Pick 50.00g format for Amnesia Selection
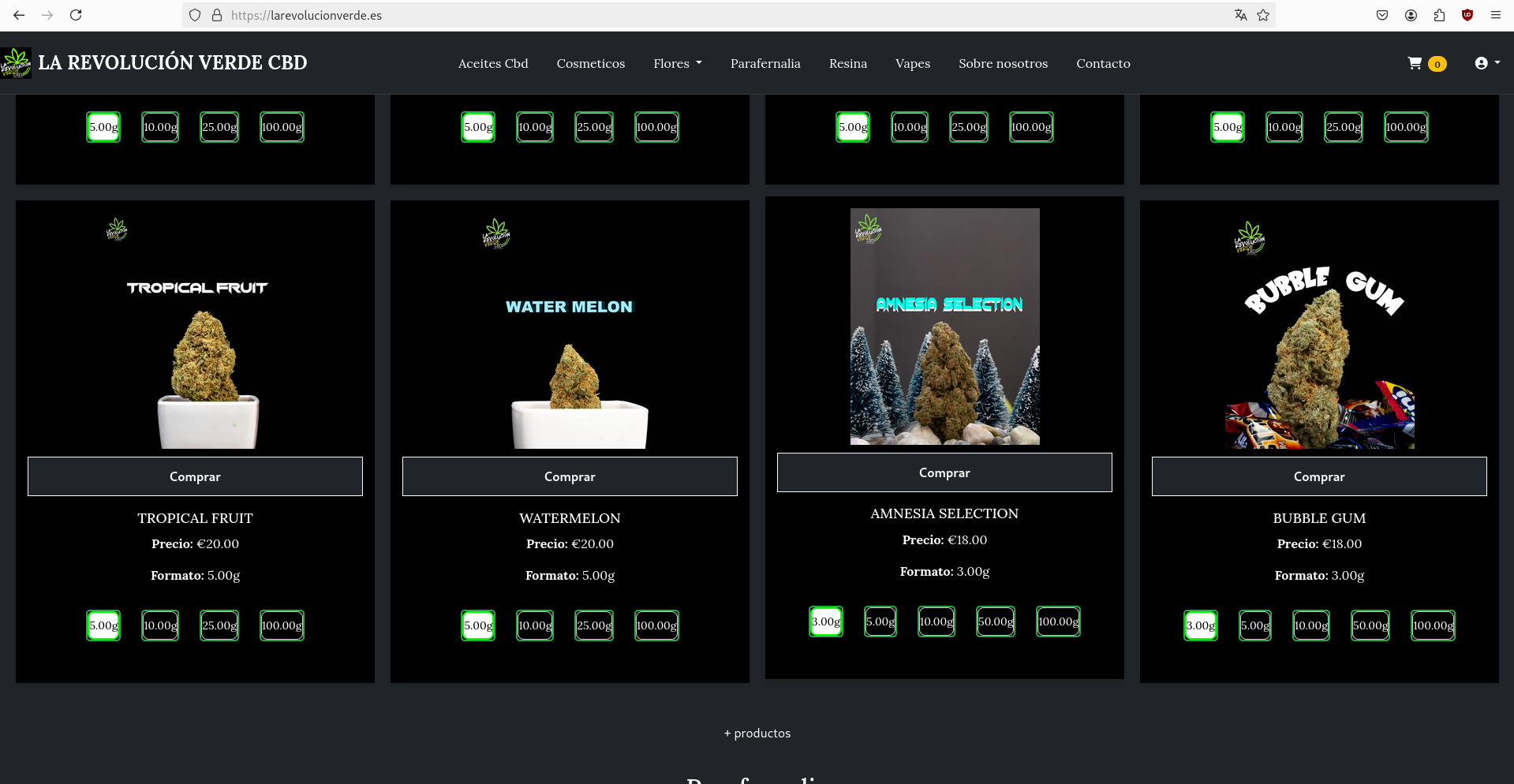 pyautogui.click(x=996, y=622)
